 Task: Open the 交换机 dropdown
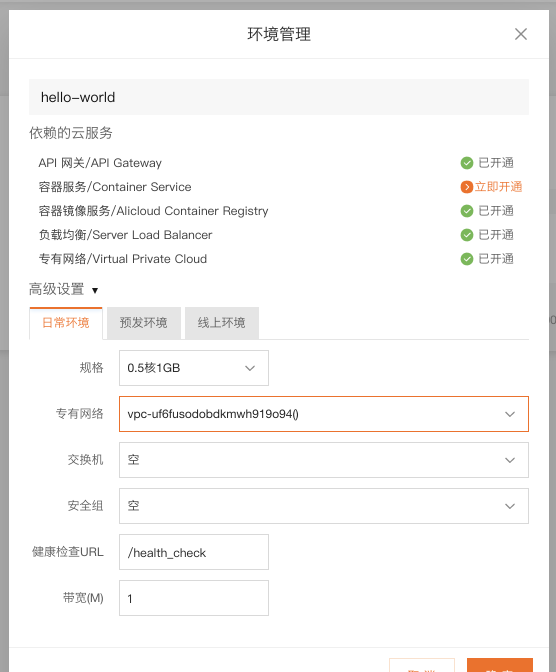(324, 460)
